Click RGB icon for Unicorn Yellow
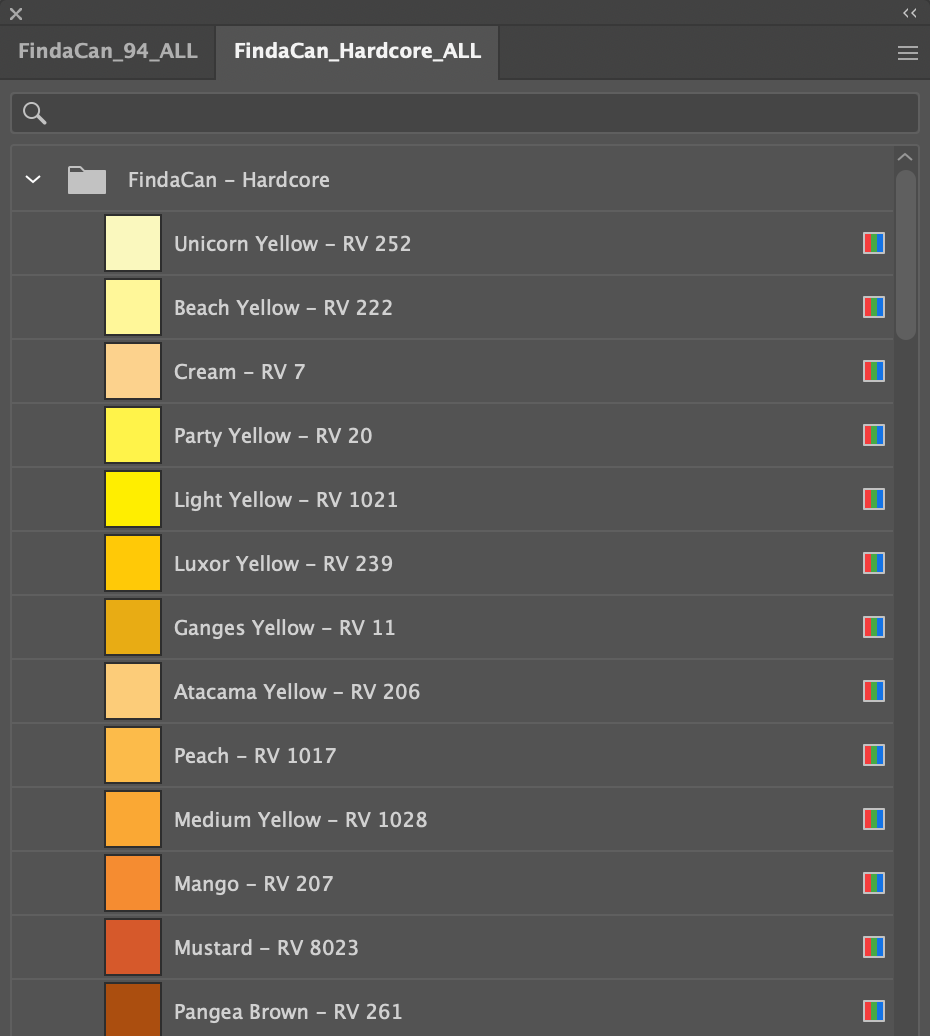Image resolution: width=930 pixels, height=1036 pixels. pos(874,243)
